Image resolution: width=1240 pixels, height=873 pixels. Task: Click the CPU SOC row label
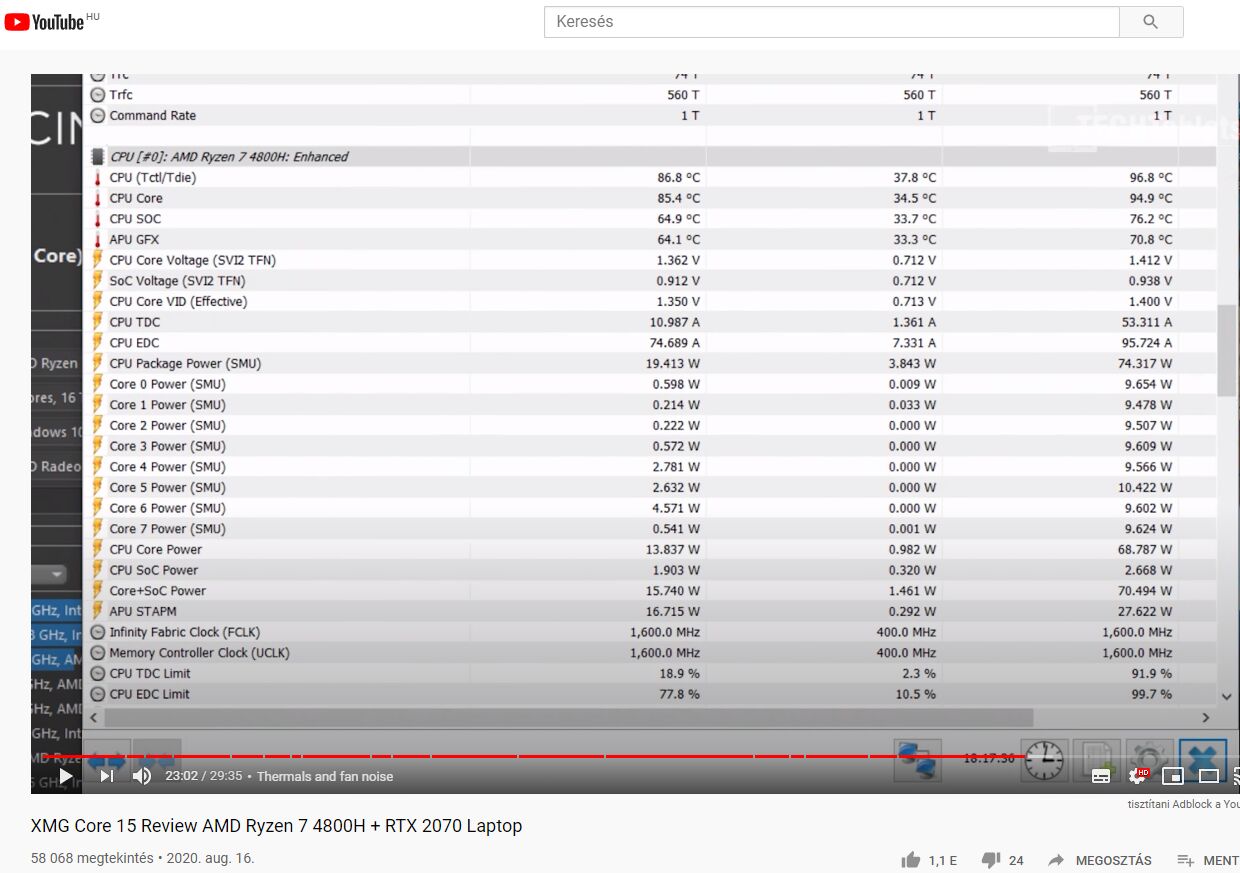[135, 219]
